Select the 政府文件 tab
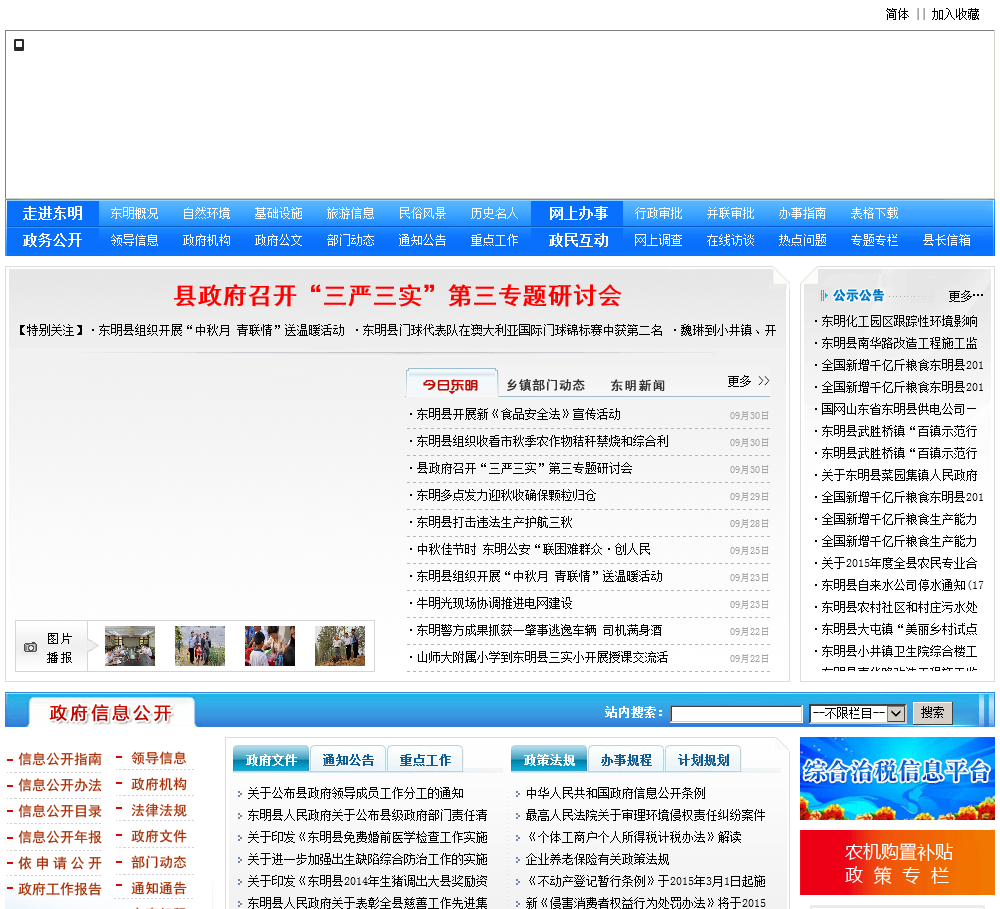 [x=271, y=760]
